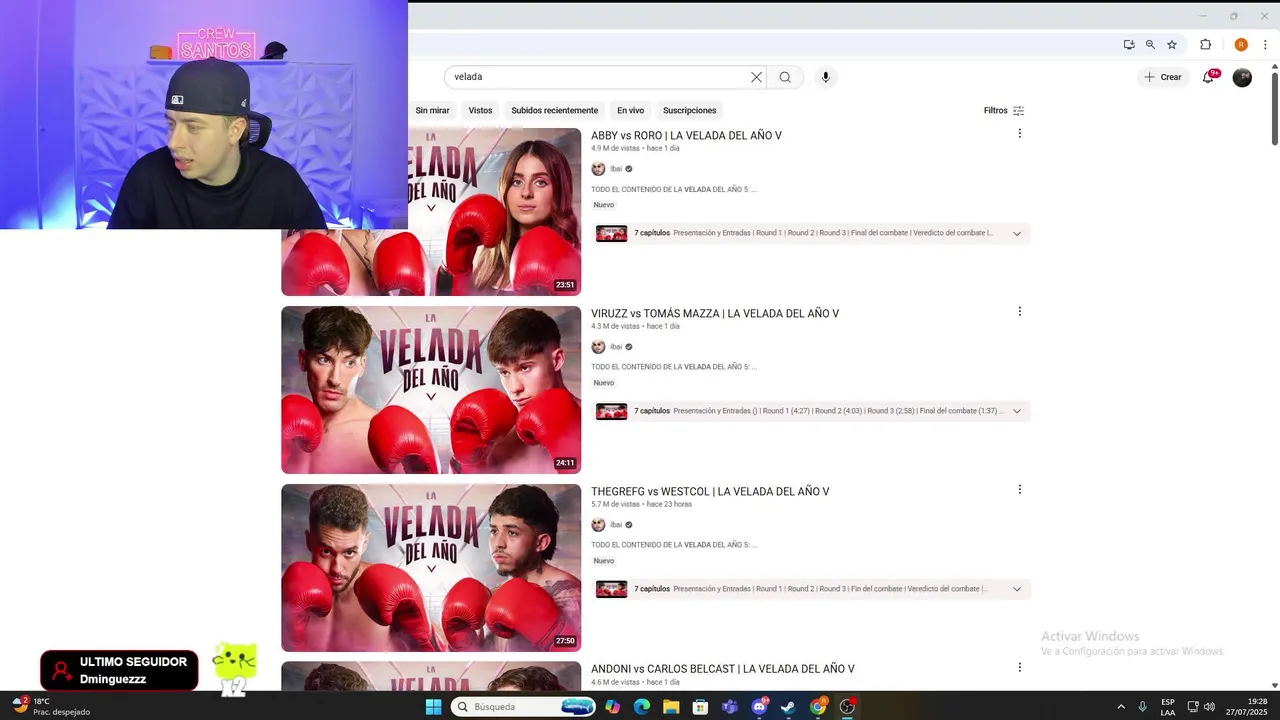Click the Windows taskbar Búsqueda search box
1280x720 pixels.
(x=522, y=707)
